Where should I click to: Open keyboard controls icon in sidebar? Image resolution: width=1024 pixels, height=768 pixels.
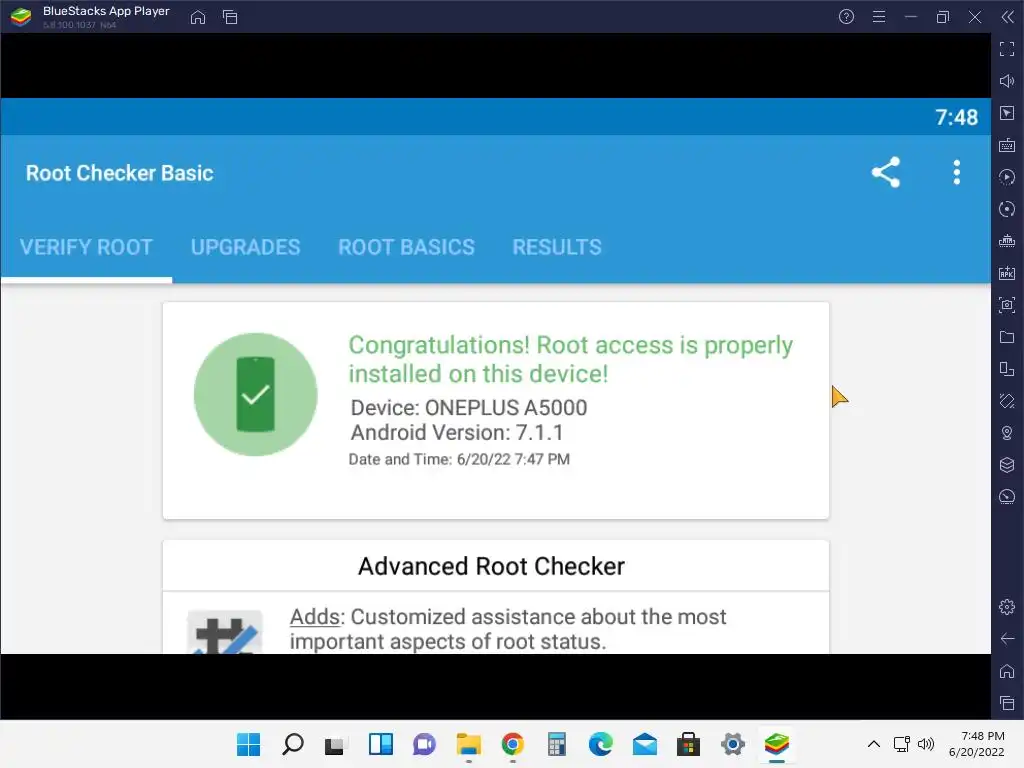pos(1007,145)
